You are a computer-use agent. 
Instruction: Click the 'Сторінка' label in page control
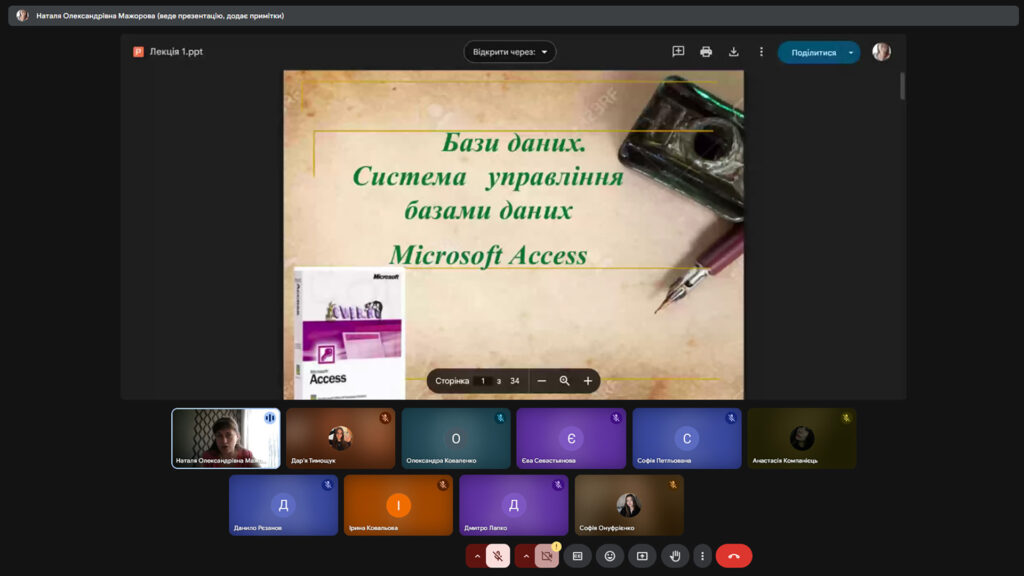click(452, 381)
